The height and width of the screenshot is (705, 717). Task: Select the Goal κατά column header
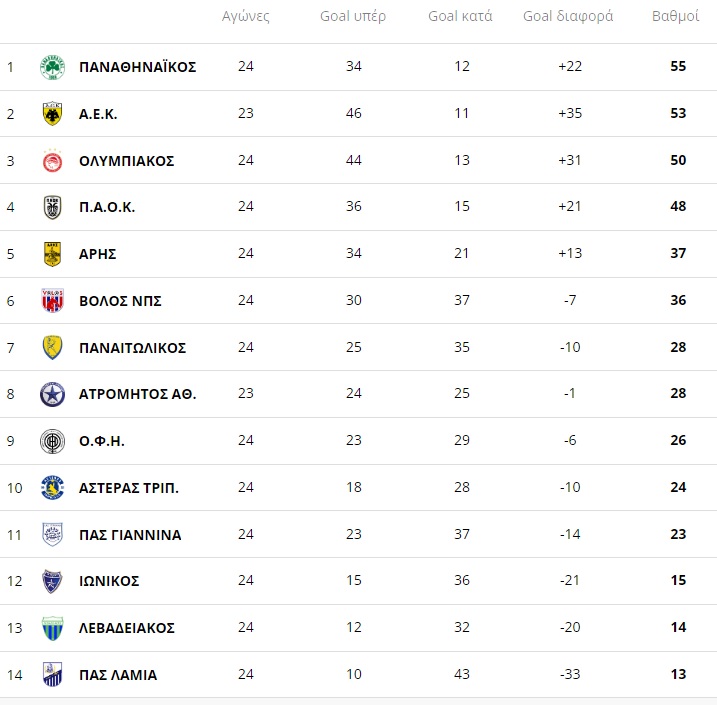coord(460,16)
